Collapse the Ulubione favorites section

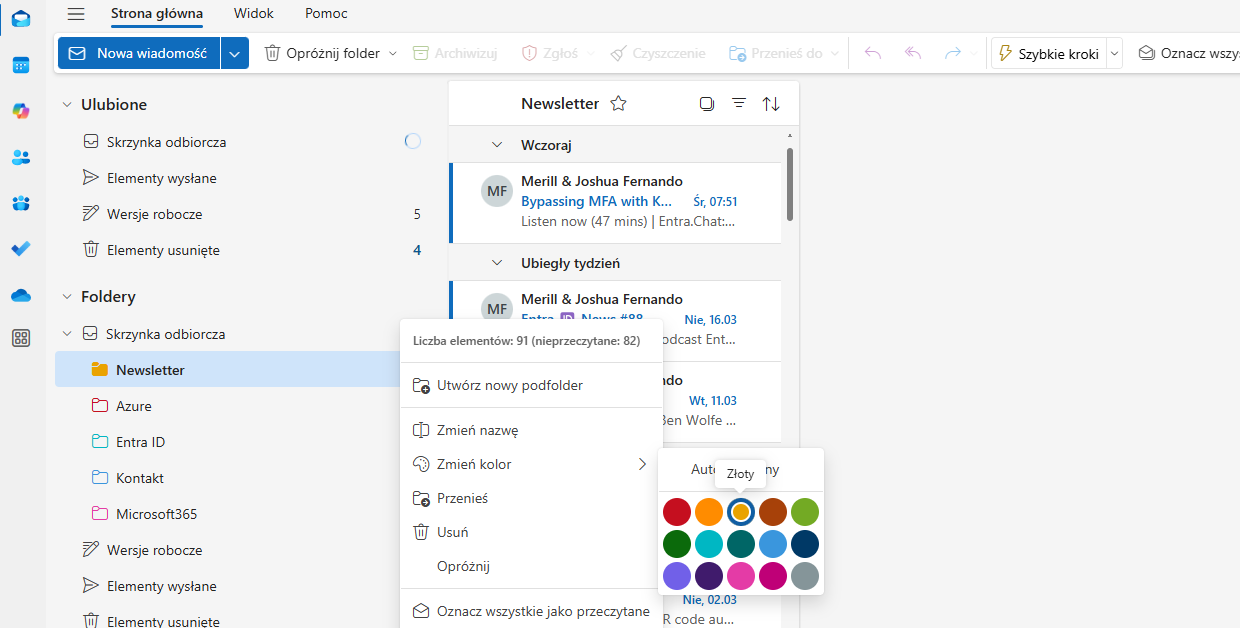point(67,104)
